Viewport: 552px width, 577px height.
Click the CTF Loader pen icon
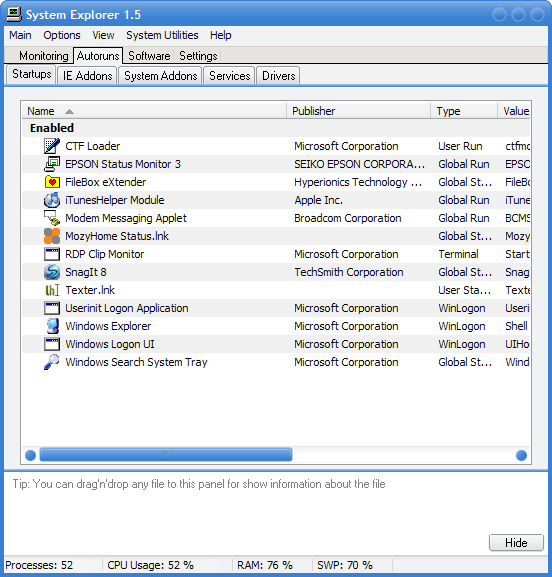coord(52,146)
